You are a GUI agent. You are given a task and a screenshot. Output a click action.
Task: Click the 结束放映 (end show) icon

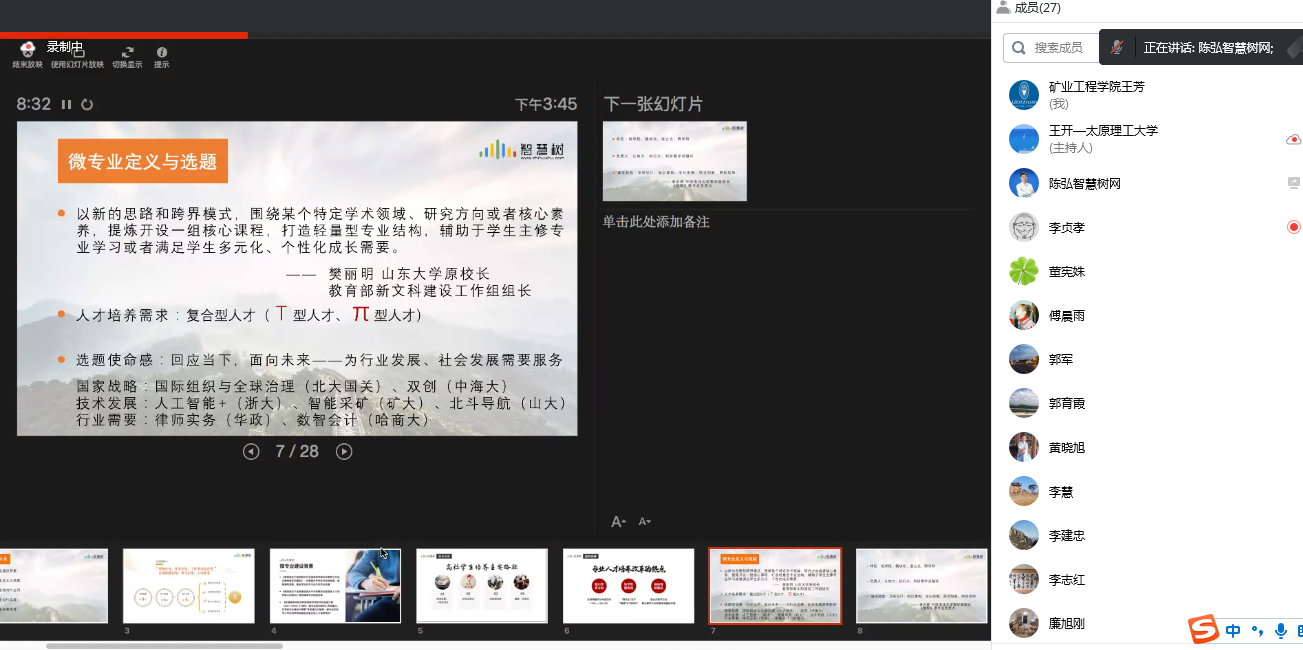pos(28,51)
